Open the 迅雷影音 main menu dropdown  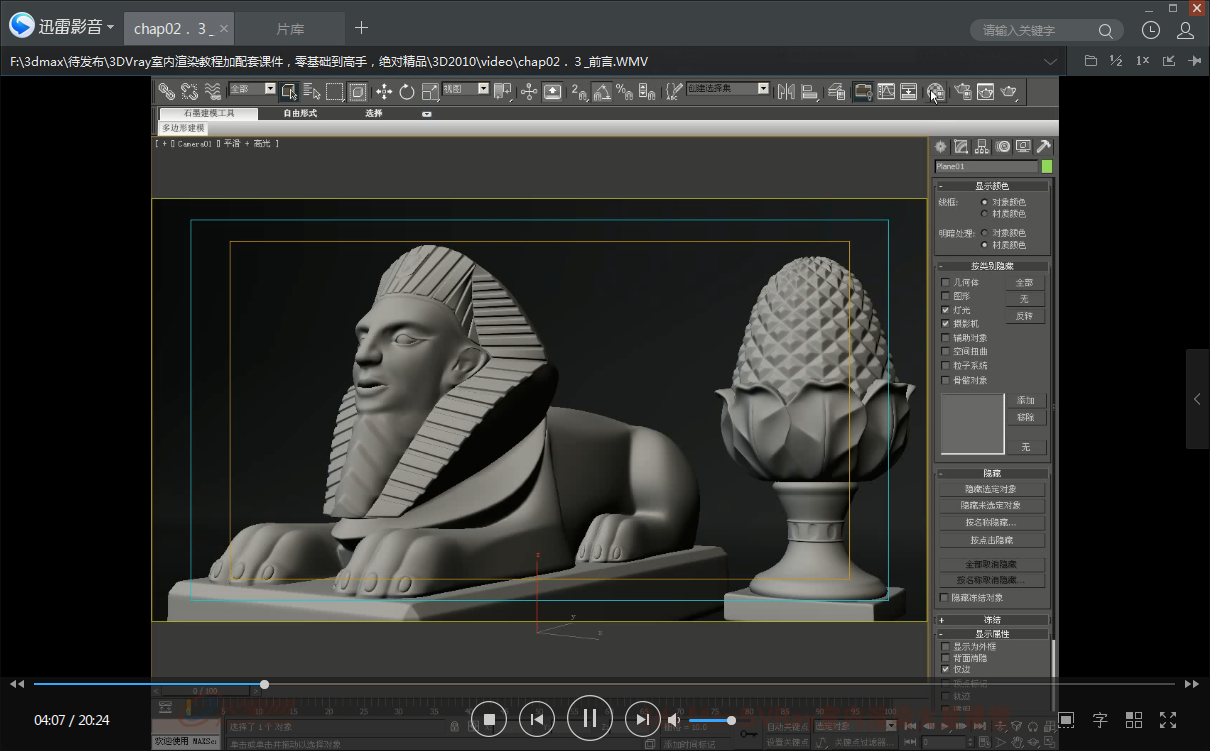coord(61,27)
